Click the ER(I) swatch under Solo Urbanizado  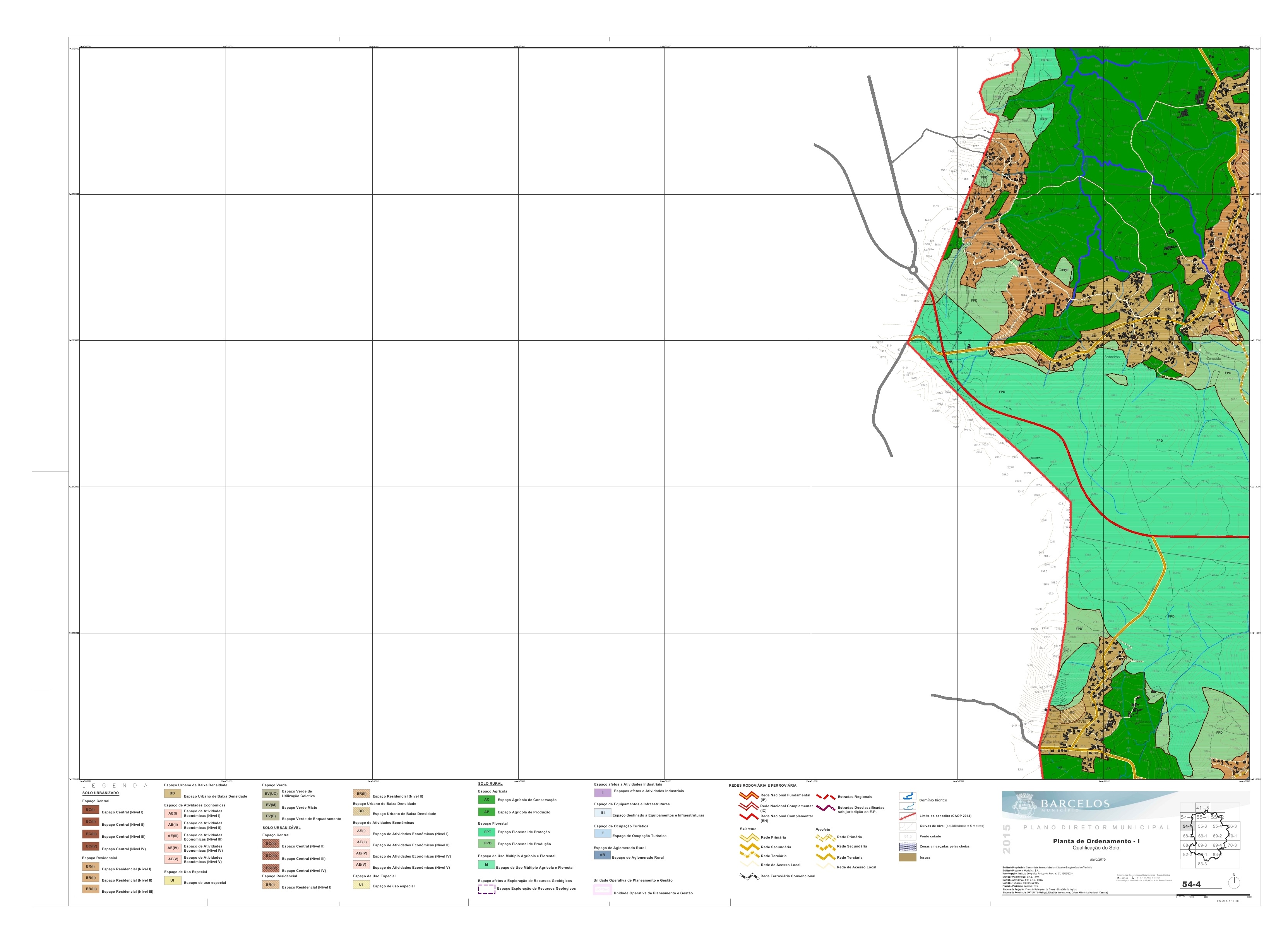91,866
